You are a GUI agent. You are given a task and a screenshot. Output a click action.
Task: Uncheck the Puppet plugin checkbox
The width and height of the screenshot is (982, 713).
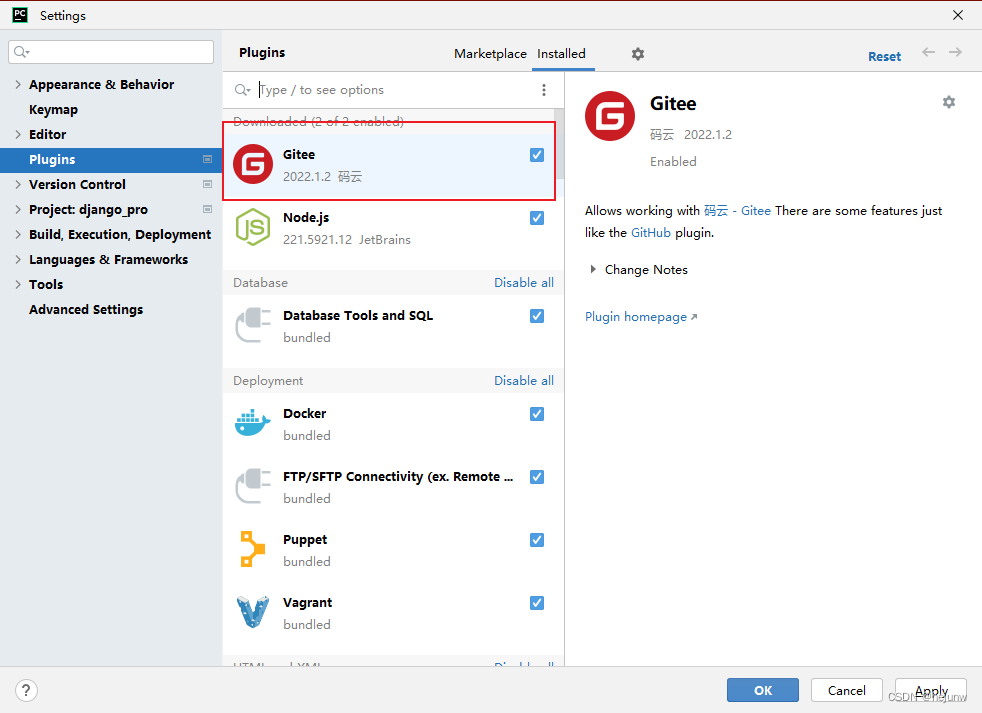point(537,540)
